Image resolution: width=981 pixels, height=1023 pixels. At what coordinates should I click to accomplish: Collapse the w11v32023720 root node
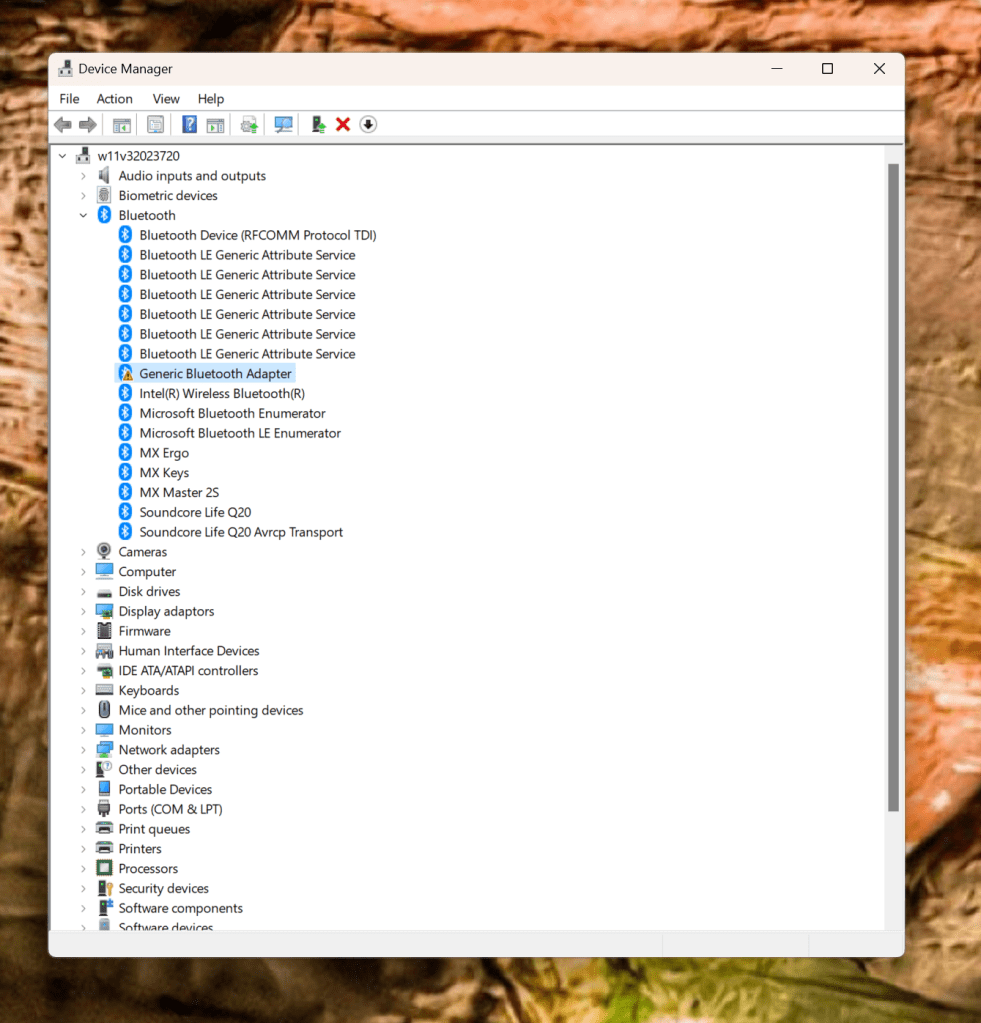[x=63, y=156]
